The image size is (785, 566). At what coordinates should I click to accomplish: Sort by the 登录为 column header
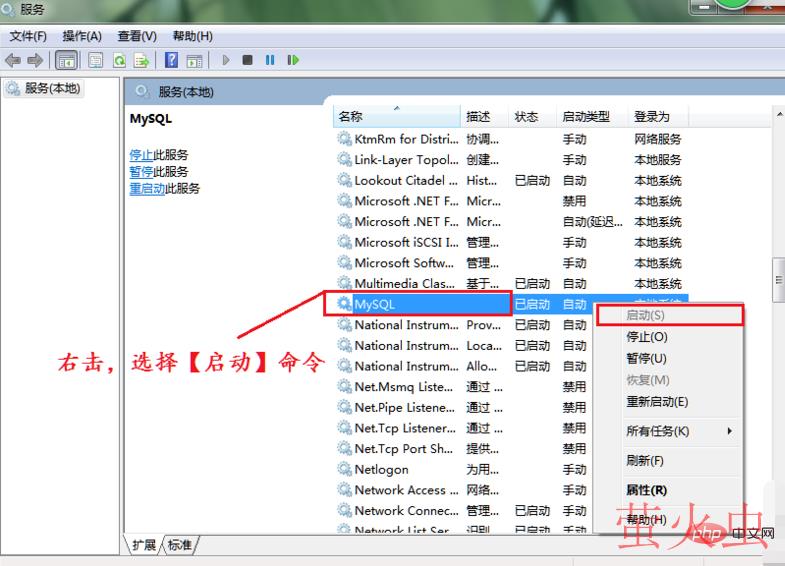pyautogui.click(x=658, y=117)
